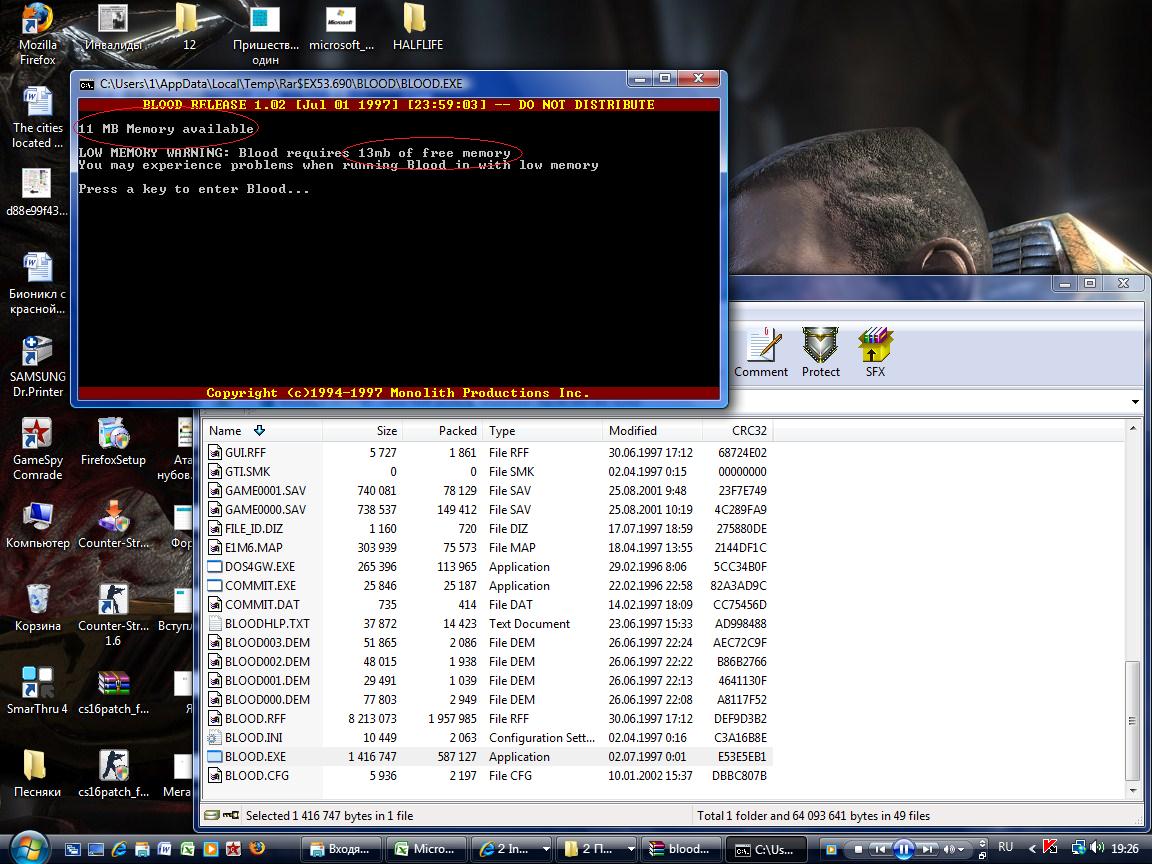
Task: Click Internet Explorer quick launch icon
Action: (118, 849)
